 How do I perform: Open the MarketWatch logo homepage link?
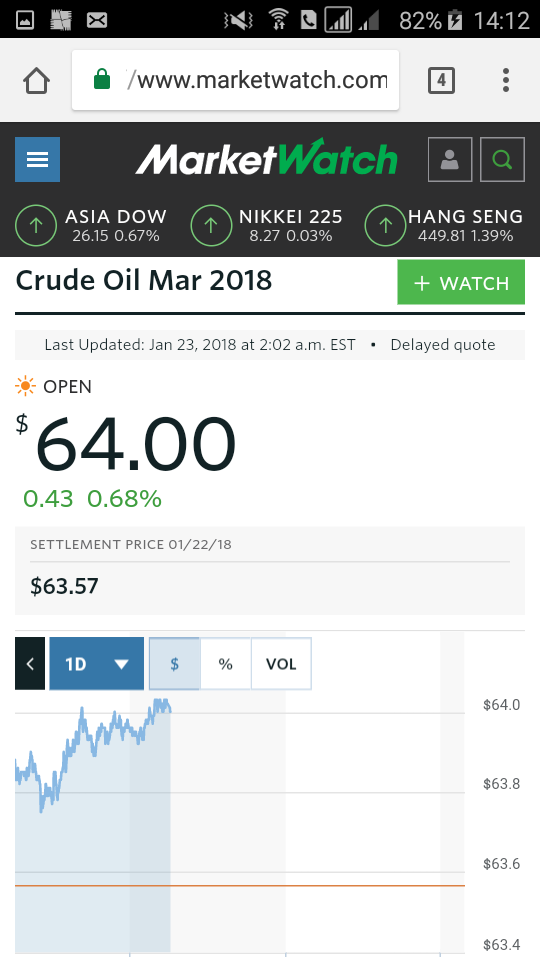[266, 158]
